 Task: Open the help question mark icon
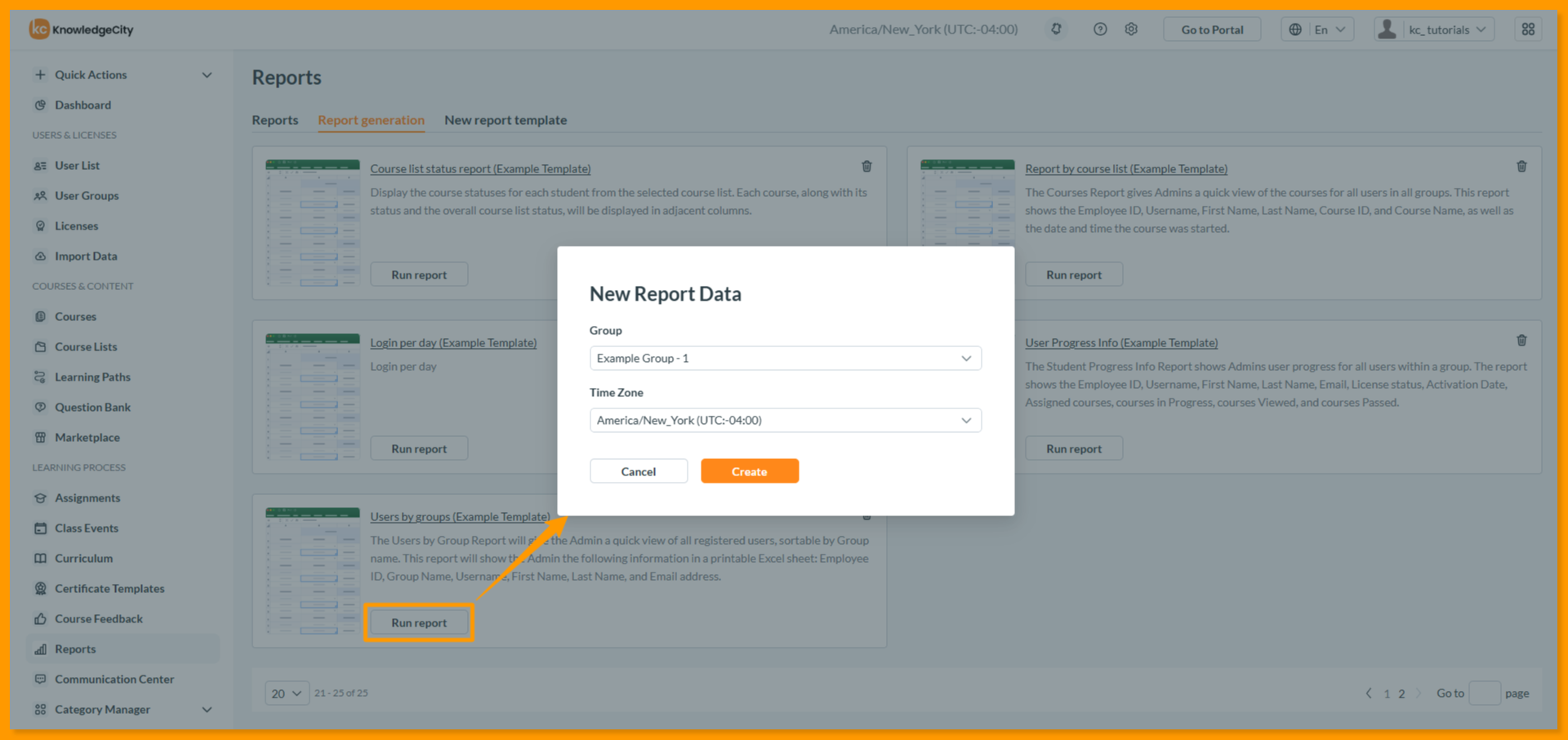pyautogui.click(x=1100, y=29)
